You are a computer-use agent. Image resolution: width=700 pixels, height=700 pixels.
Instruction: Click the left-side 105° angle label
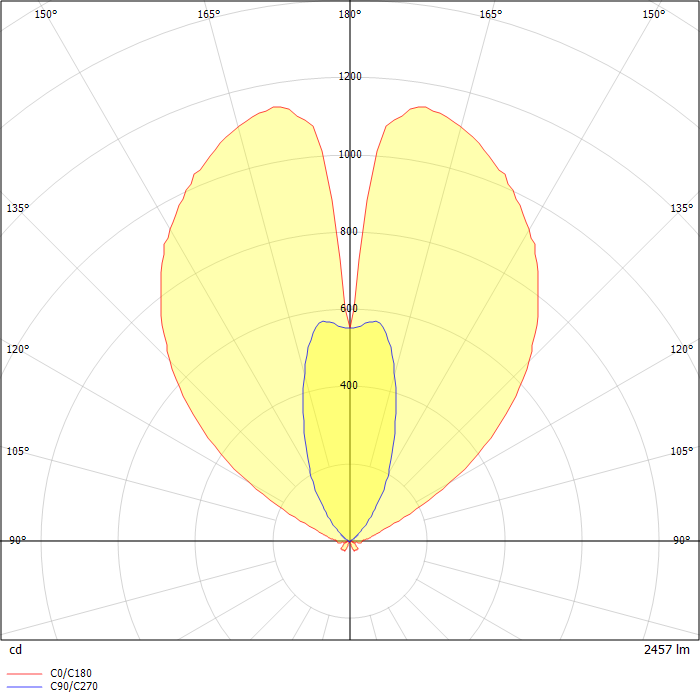[18, 451]
